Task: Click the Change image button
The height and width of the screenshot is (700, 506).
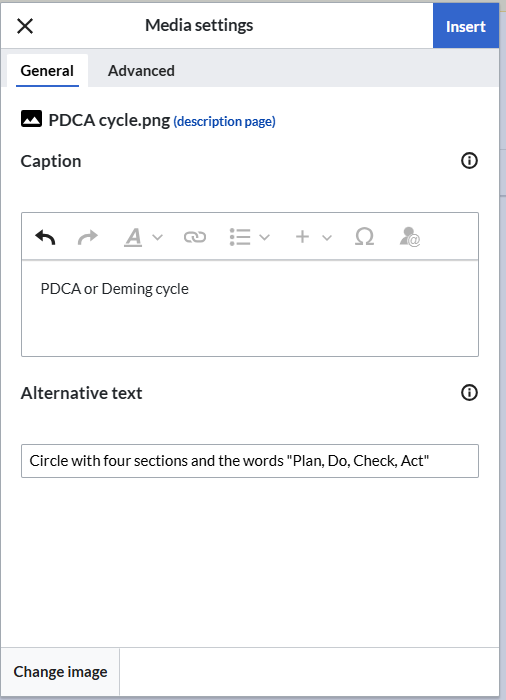Action: pos(60,671)
